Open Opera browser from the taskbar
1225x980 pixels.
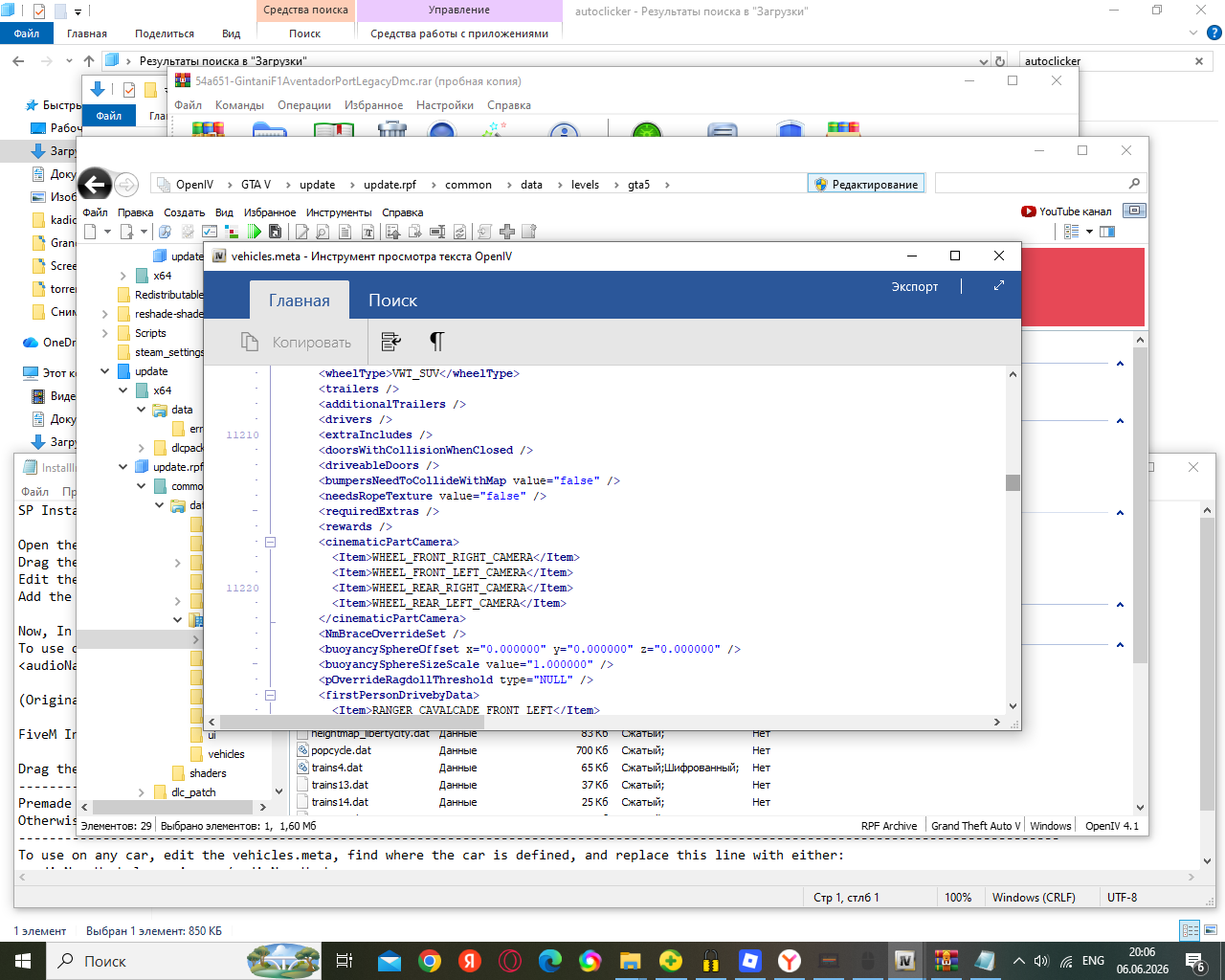point(510,961)
